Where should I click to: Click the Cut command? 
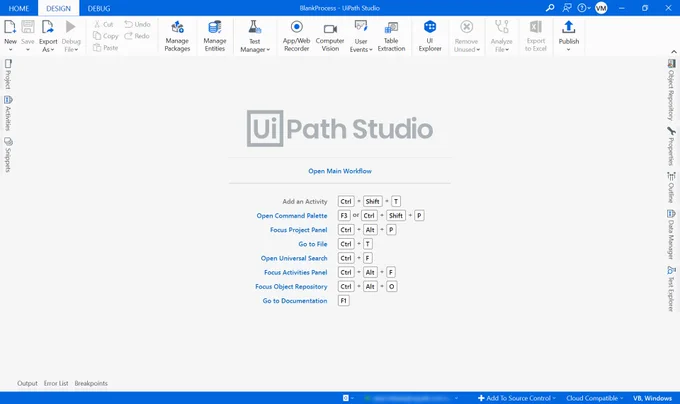[104, 24]
